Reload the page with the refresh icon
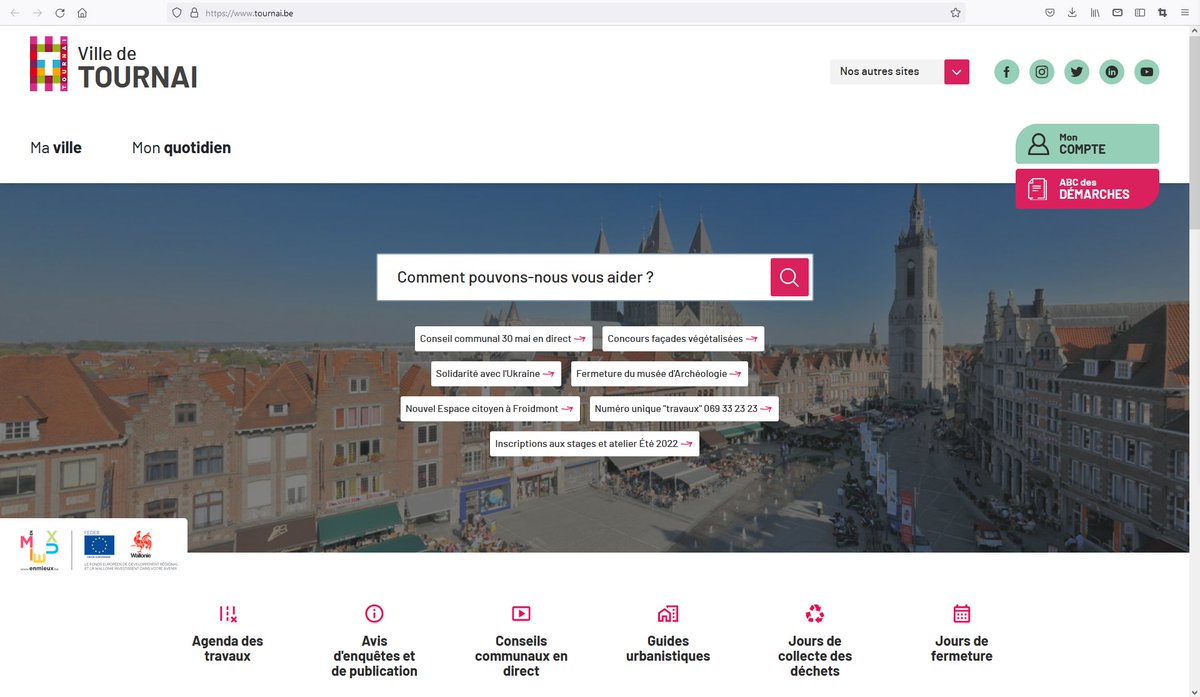 (60, 13)
